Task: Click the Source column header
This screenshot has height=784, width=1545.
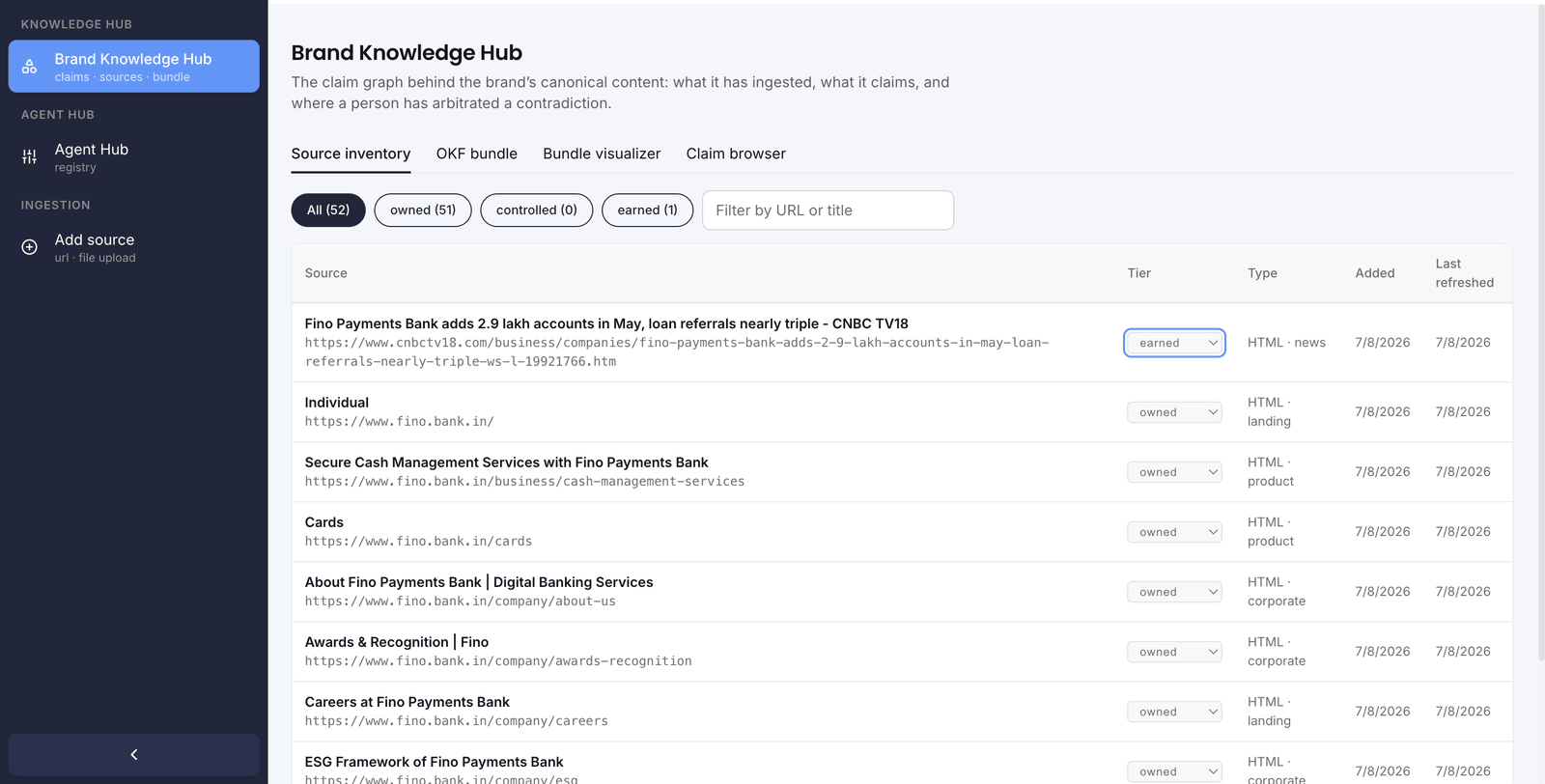Action: pyautogui.click(x=326, y=273)
